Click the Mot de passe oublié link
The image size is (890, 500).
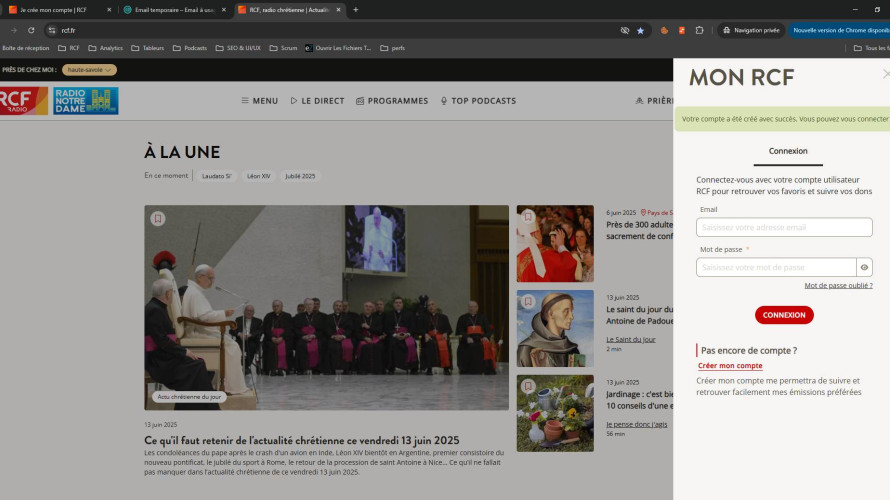tap(838, 286)
